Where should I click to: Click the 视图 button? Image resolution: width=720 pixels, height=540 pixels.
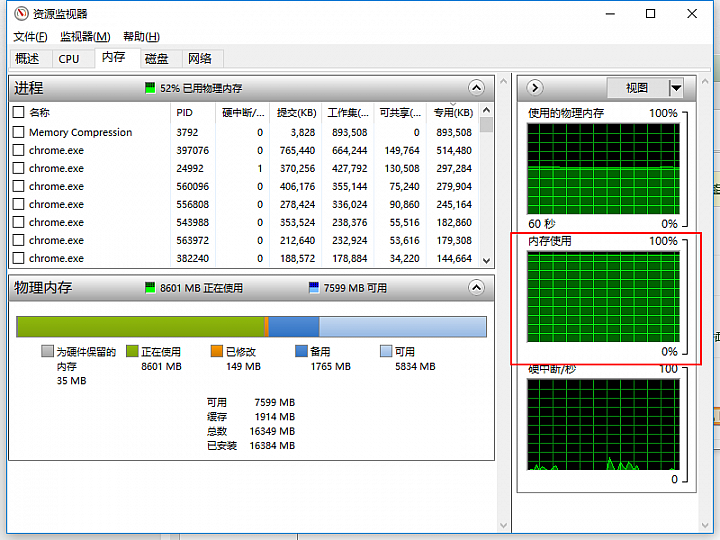point(637,88)
